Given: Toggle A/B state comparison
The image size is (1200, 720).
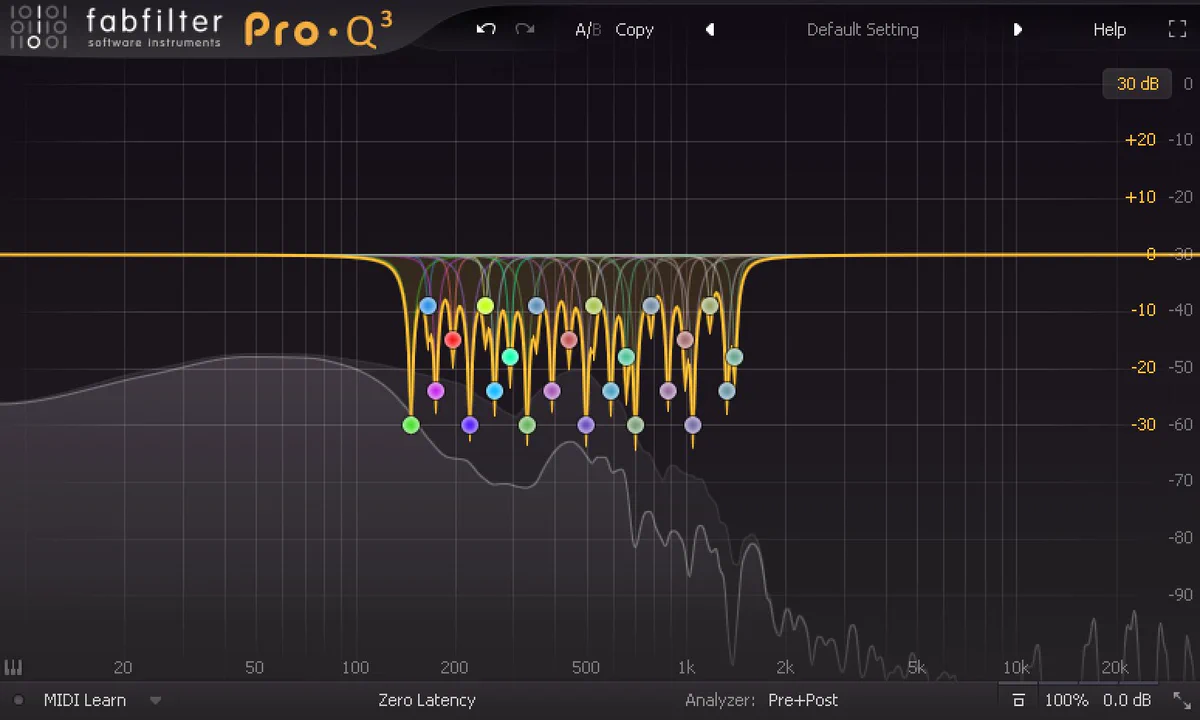Looking at the screenshot, I should click(x=588, y=30).
